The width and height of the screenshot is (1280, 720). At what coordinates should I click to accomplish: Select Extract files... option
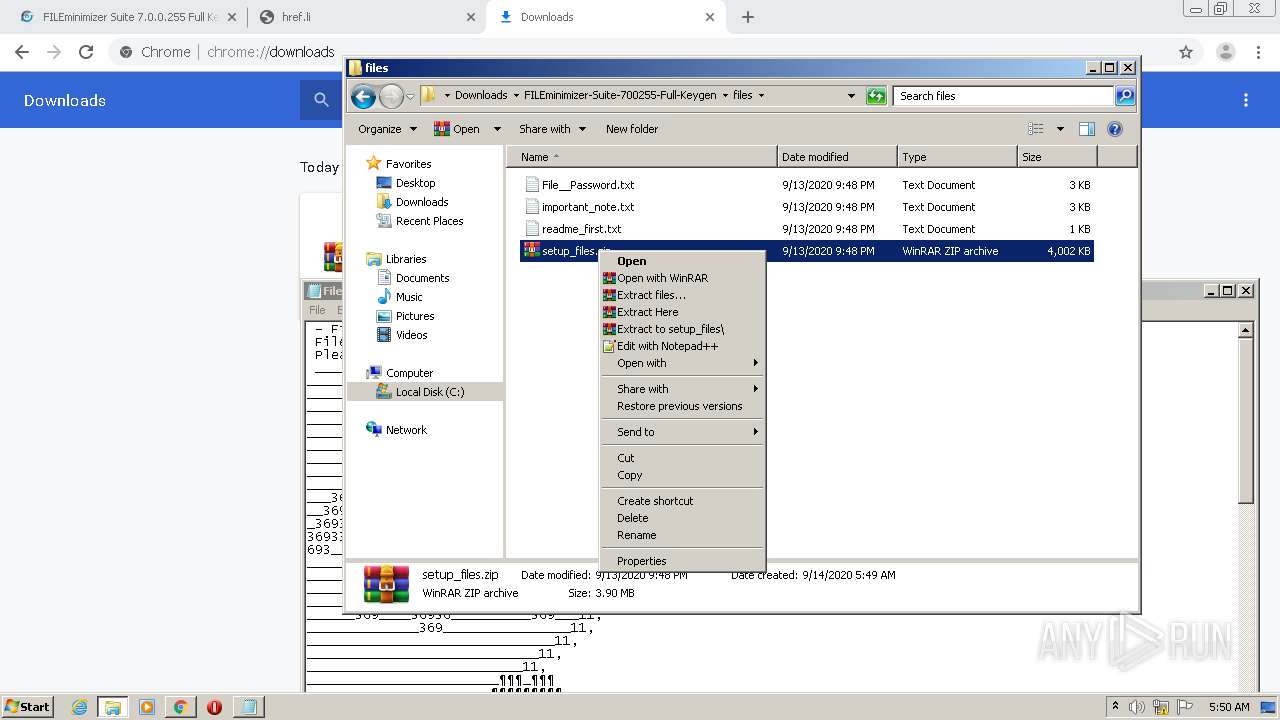(682, 295)
